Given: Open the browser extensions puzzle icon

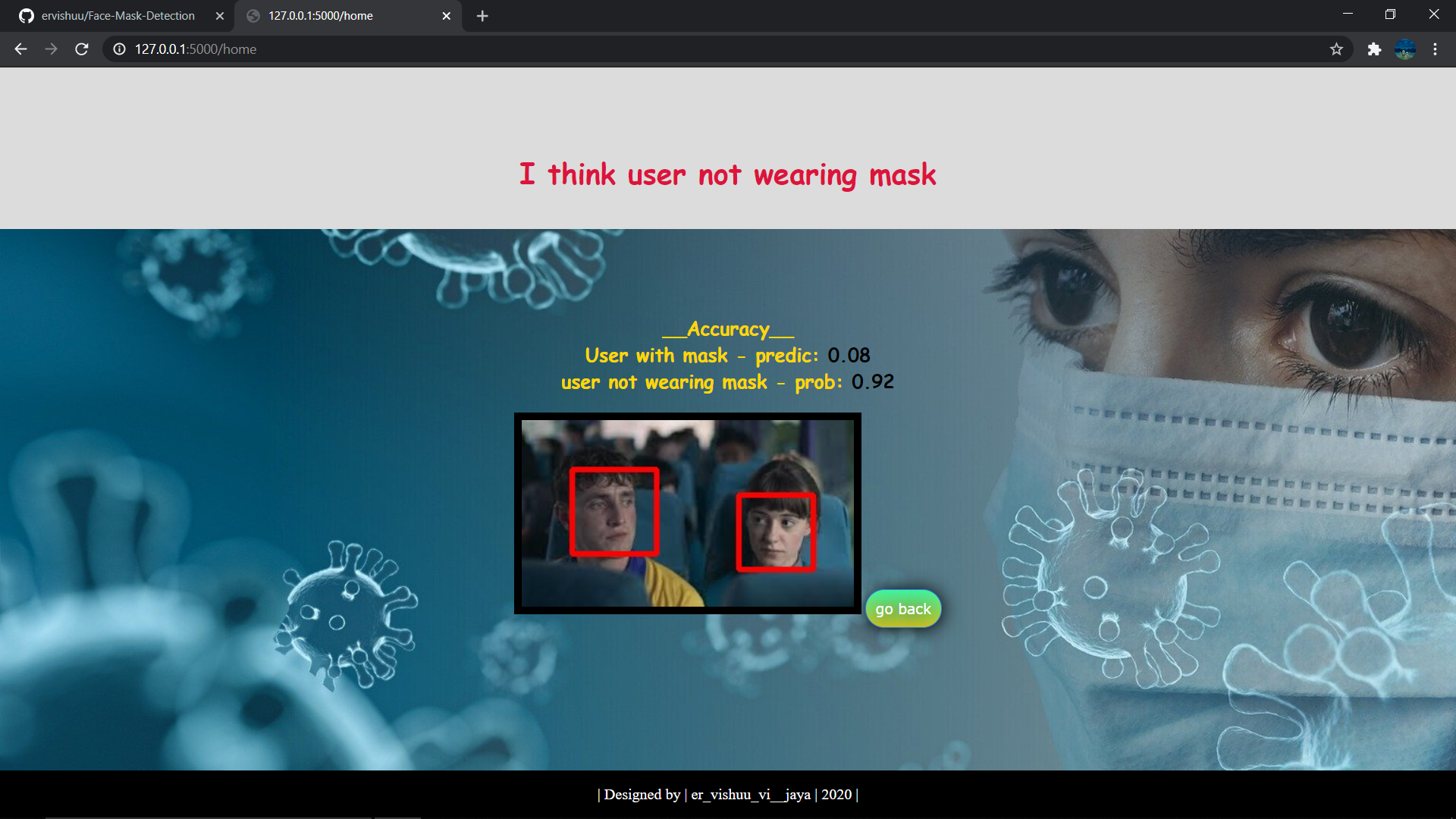Looking at the screenshot, I should pos(1374,49).
